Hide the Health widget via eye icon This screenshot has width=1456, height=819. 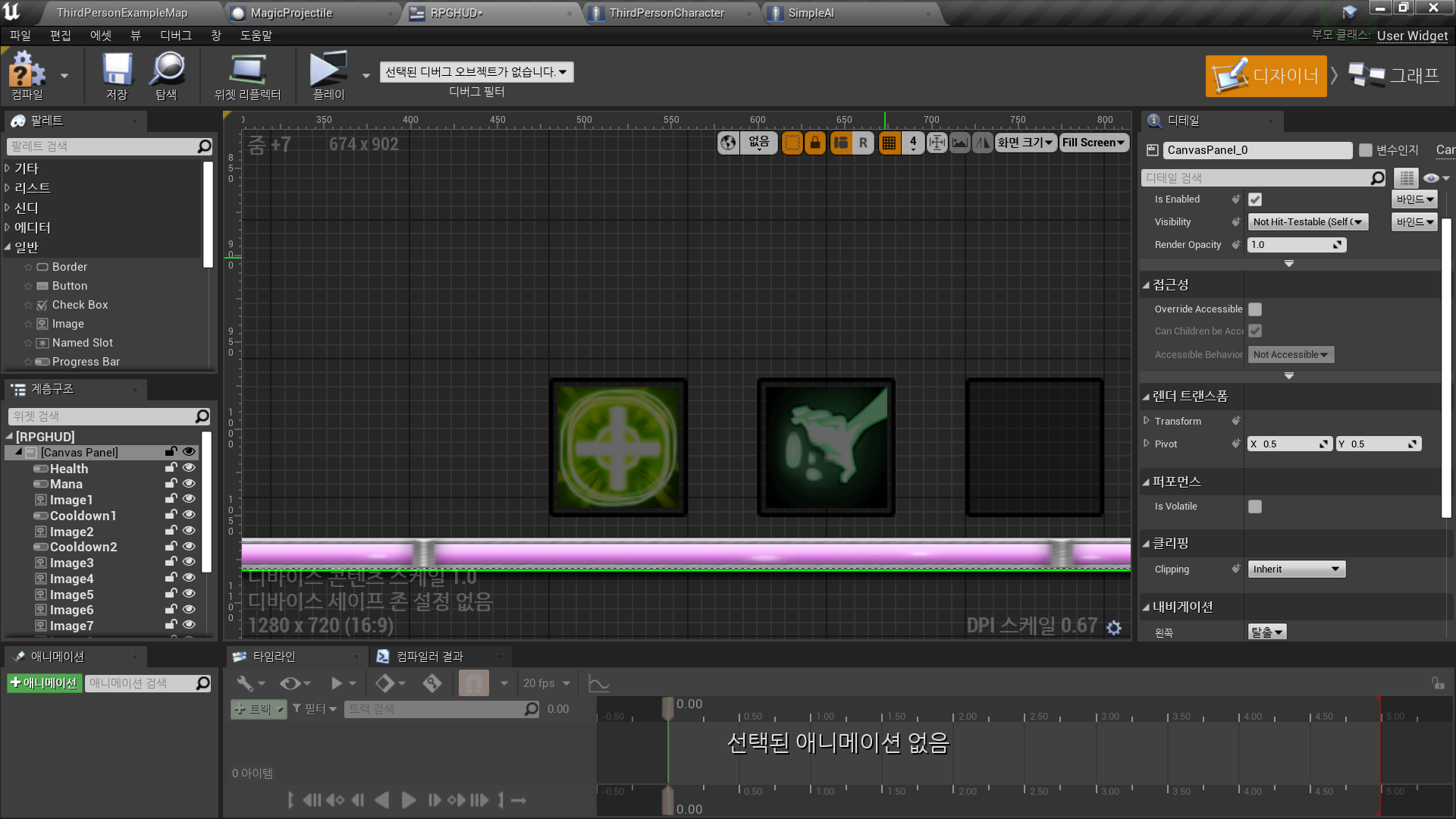(x=189, y=468)
